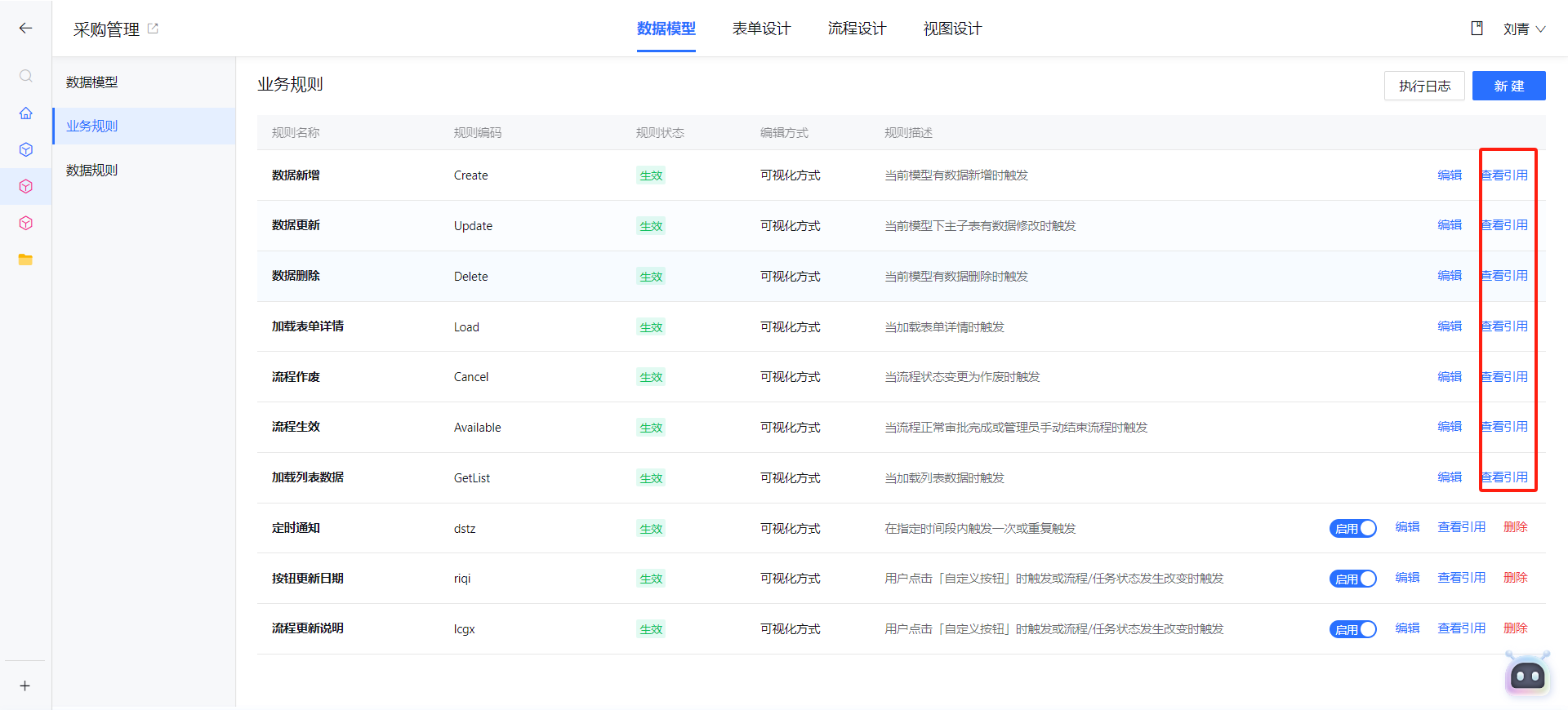View references for 加载列表数据 rule

pyautogui.click(x=1504, y=477)
